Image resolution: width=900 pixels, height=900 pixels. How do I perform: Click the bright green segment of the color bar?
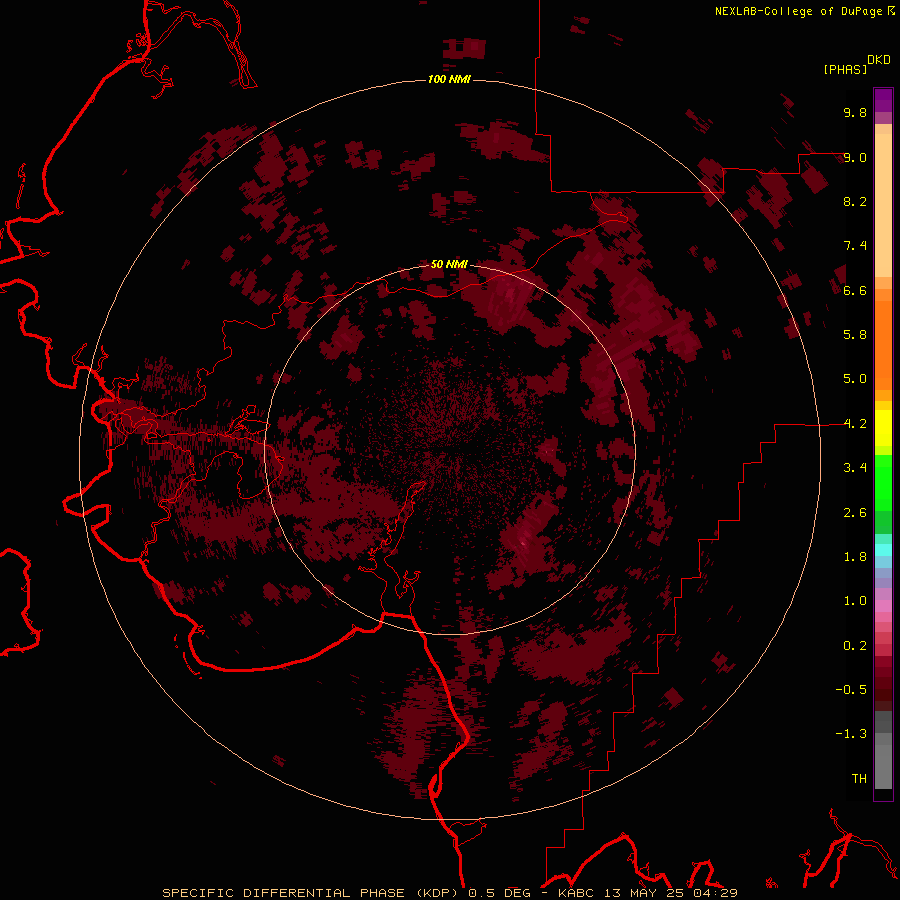[x=883, y=482]
